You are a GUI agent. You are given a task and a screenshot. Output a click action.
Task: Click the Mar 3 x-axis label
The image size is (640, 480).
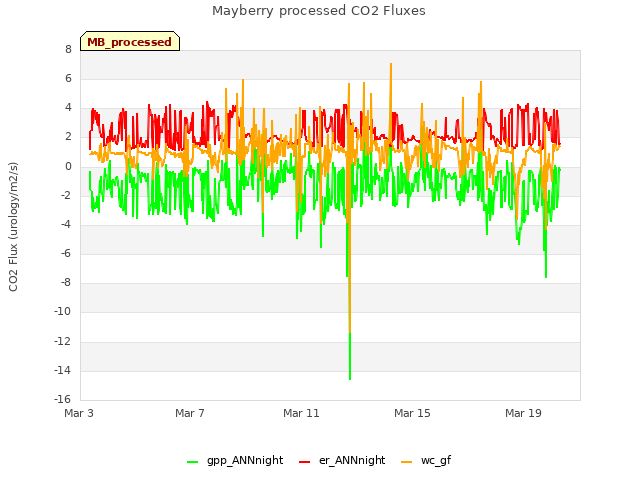coord(79,413)
